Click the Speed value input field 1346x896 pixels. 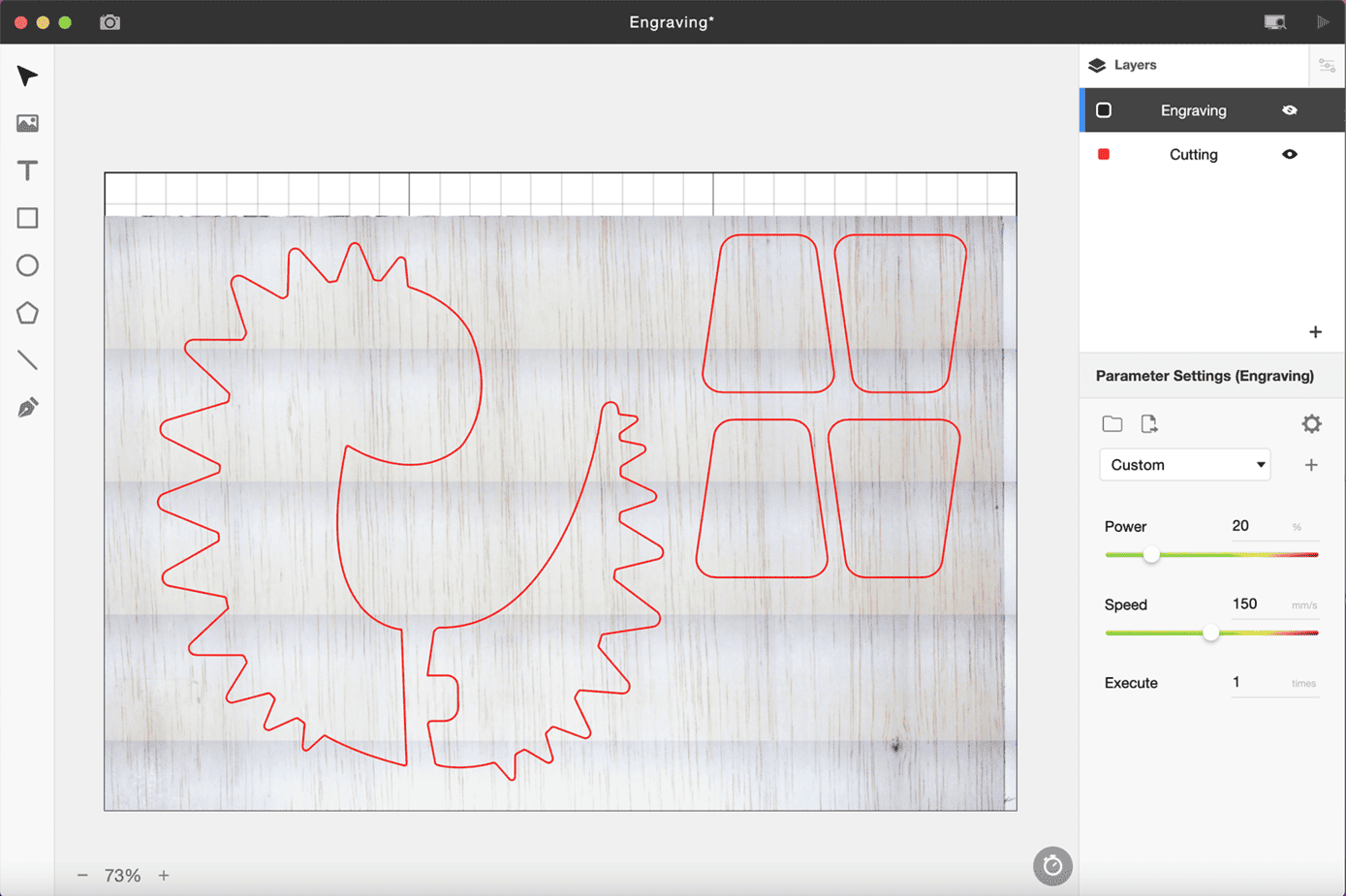pos(1256,604)
